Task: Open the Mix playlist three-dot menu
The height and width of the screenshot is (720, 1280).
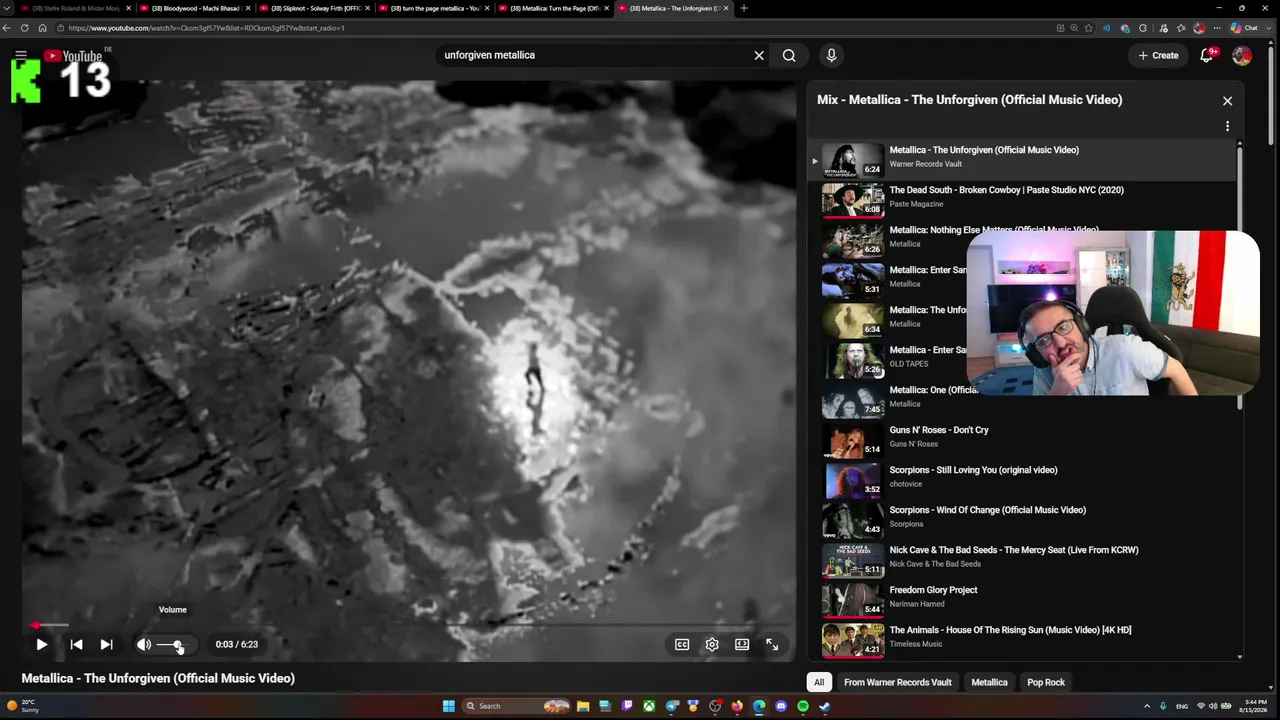Action: (1227, 127)
